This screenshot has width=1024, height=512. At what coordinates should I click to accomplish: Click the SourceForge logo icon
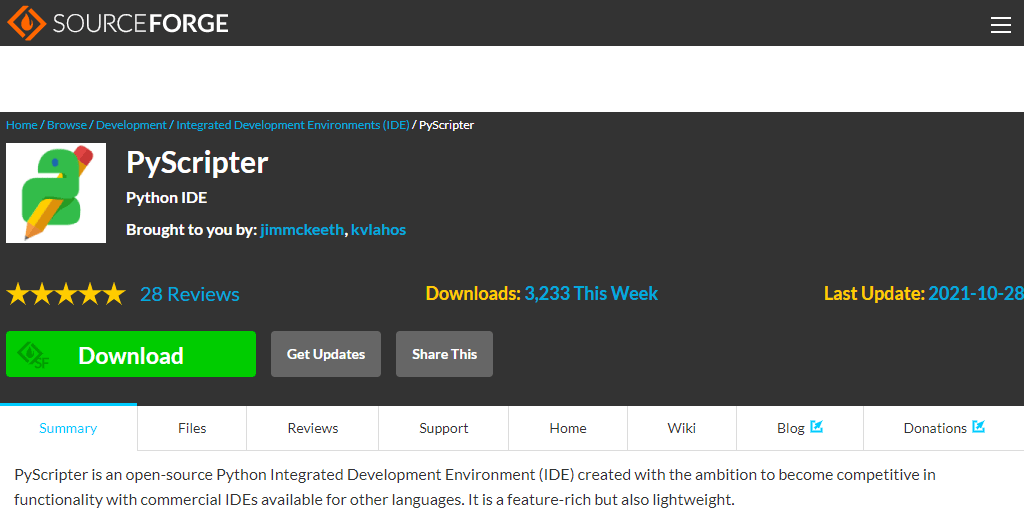(26, 23)
